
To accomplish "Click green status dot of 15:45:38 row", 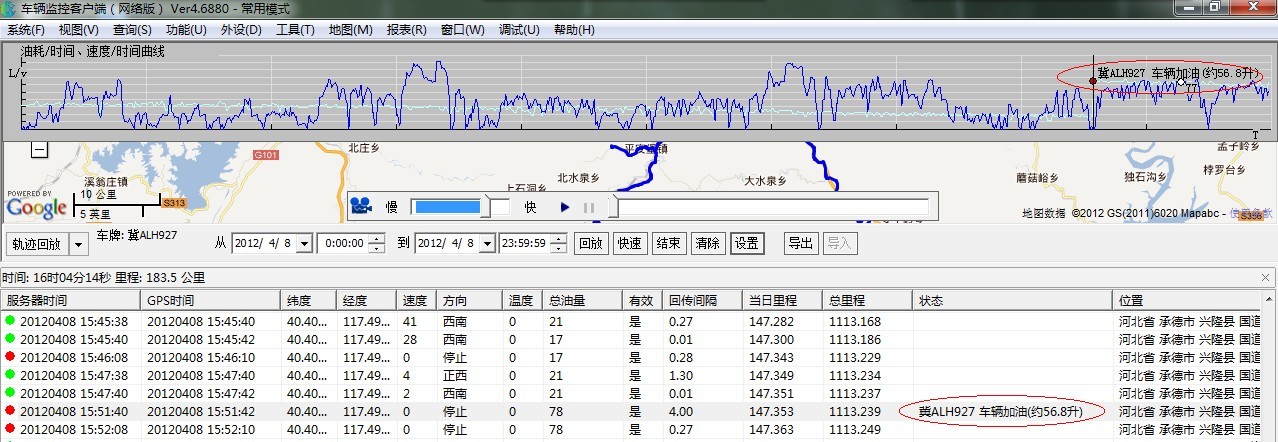I will point(10,321).
